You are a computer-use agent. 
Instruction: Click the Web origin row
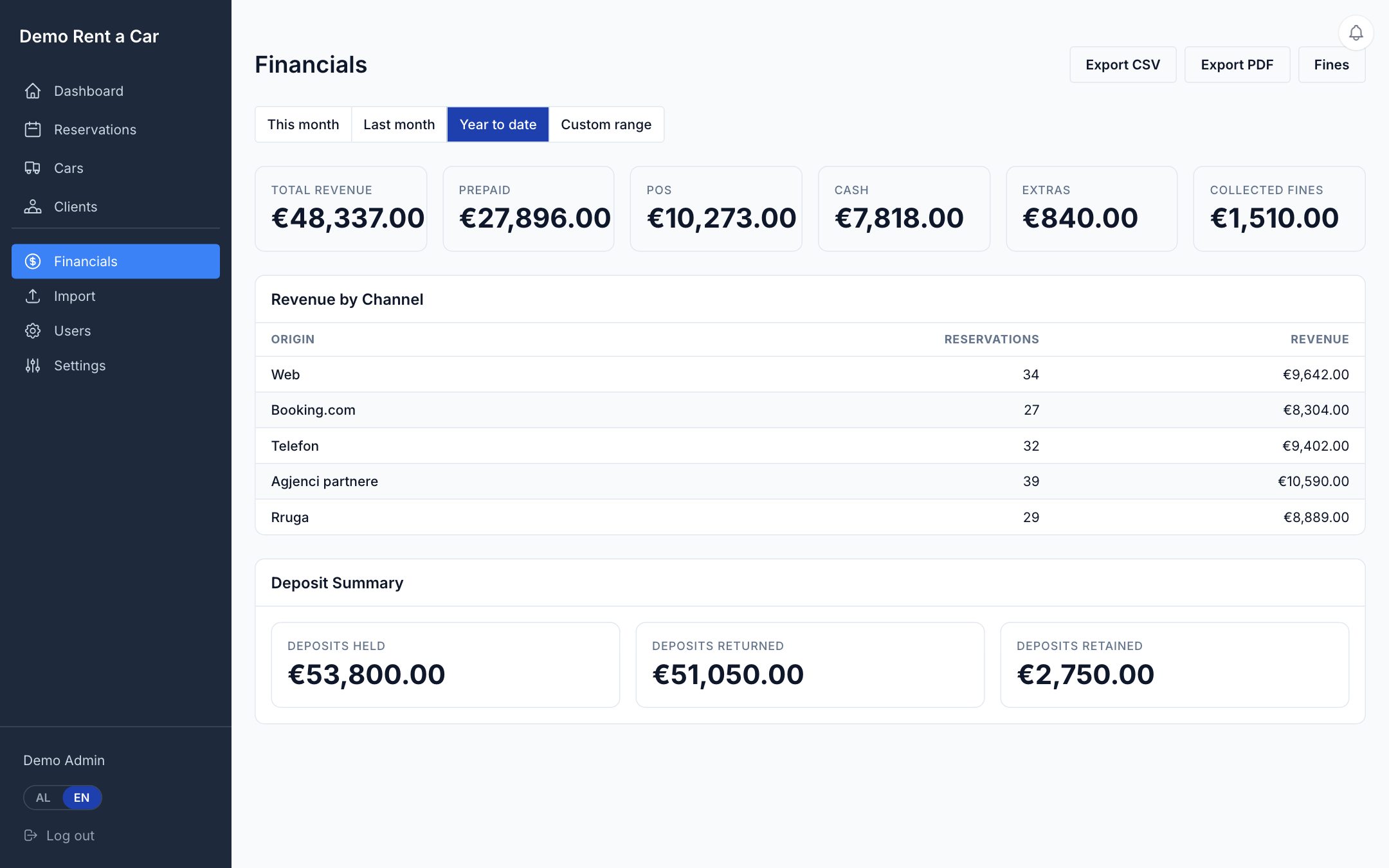pyautogui.click(x=810, y=375)
